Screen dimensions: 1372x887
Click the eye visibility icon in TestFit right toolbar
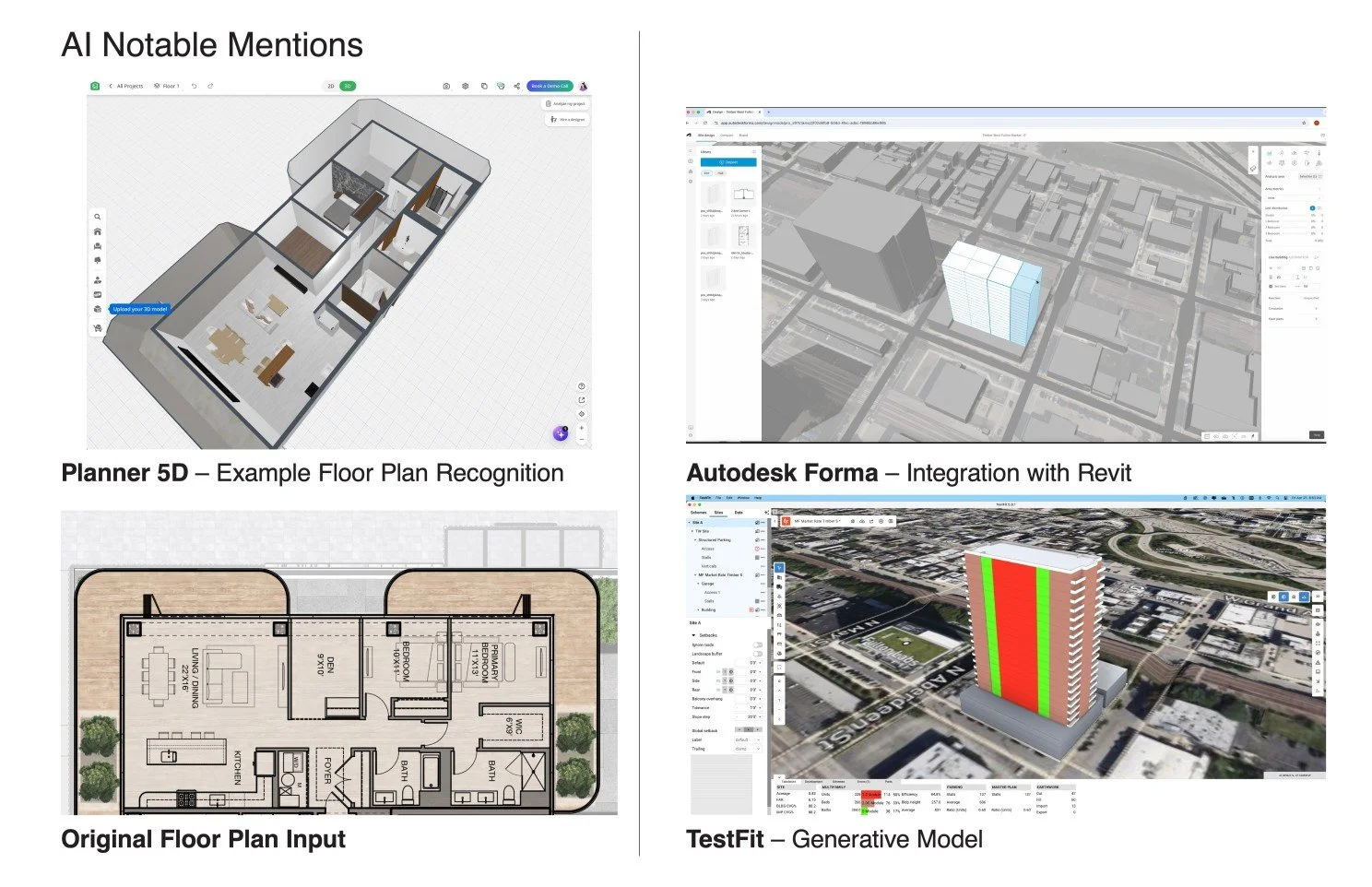1318,625
